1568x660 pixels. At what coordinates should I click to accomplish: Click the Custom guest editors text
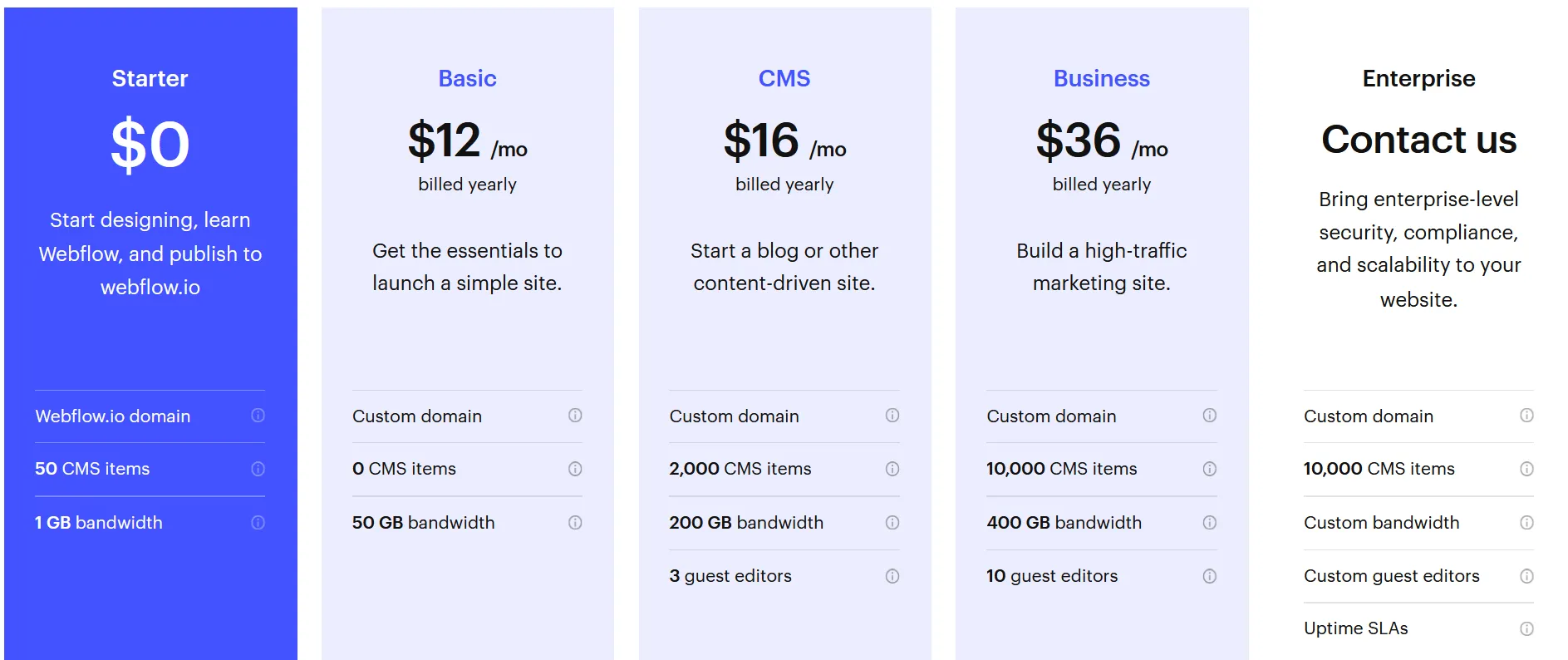(x=1392, y=576)
